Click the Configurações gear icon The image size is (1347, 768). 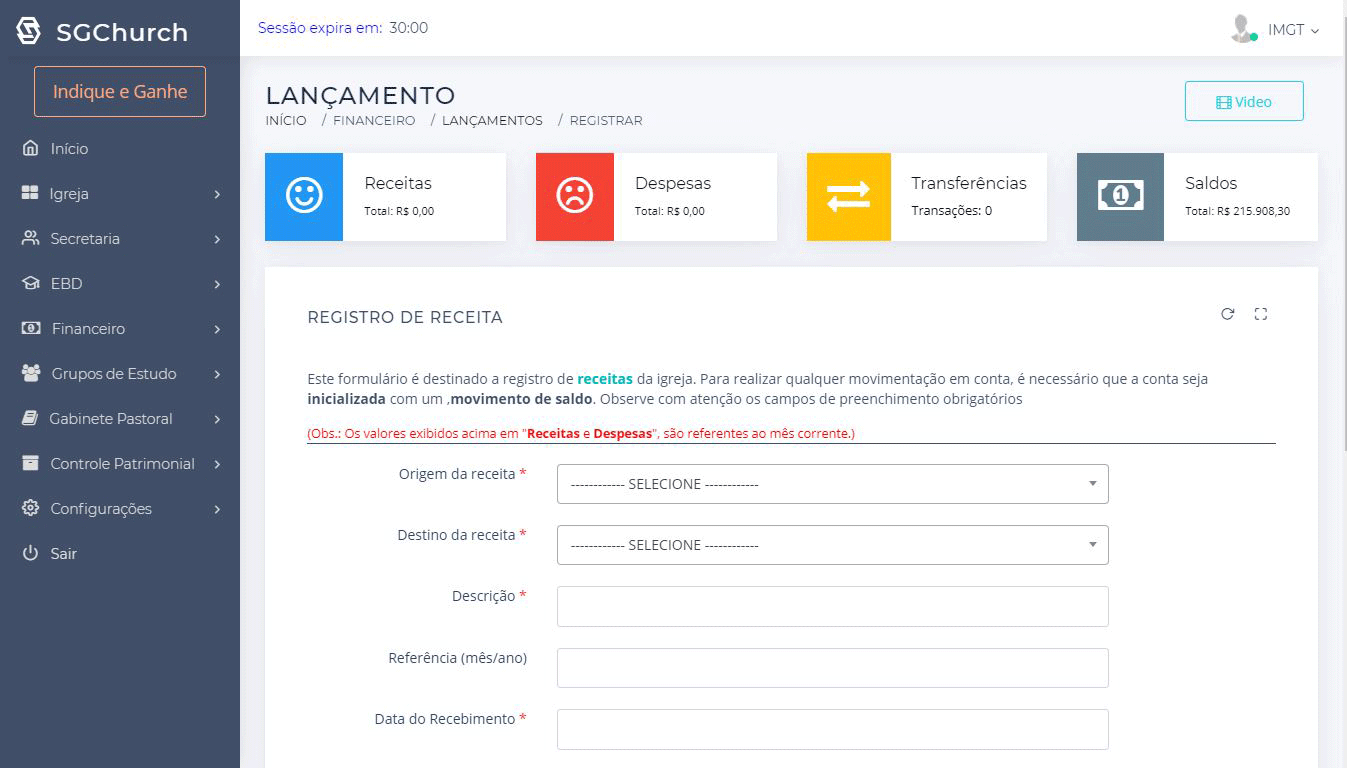(x=30, y=508)
